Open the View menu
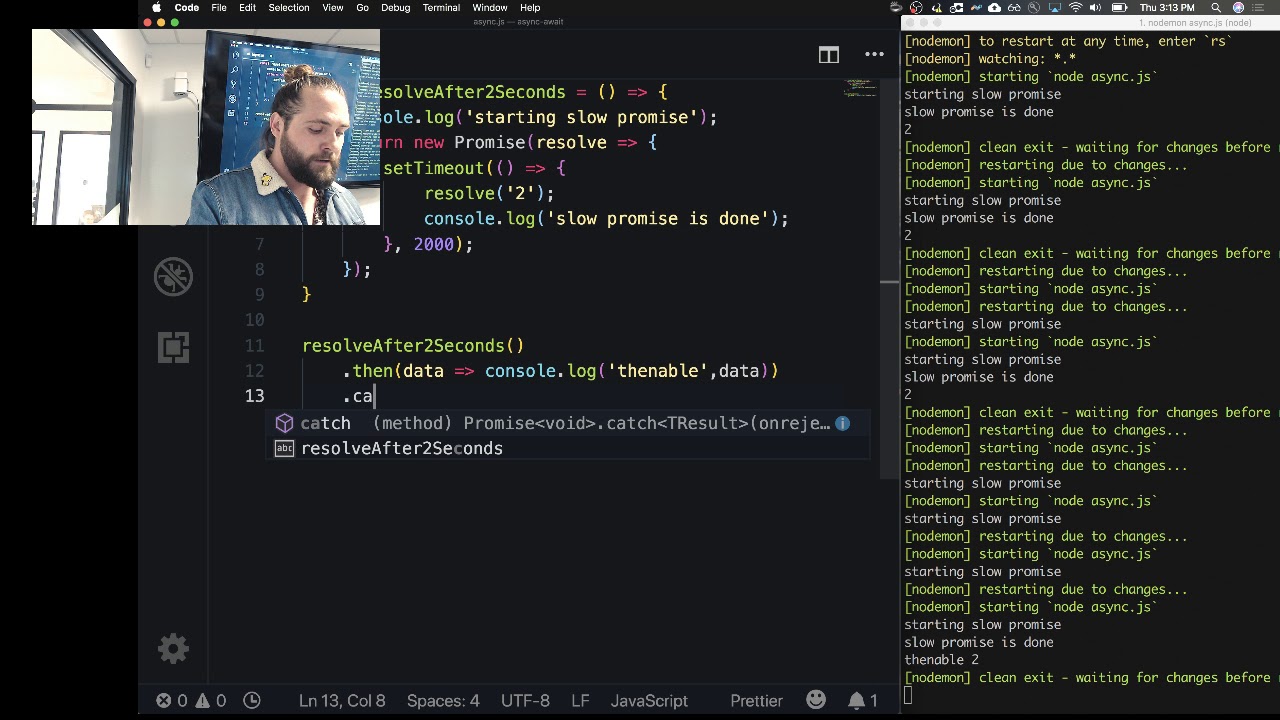The image size is (1280, 720). click(333, 8)
